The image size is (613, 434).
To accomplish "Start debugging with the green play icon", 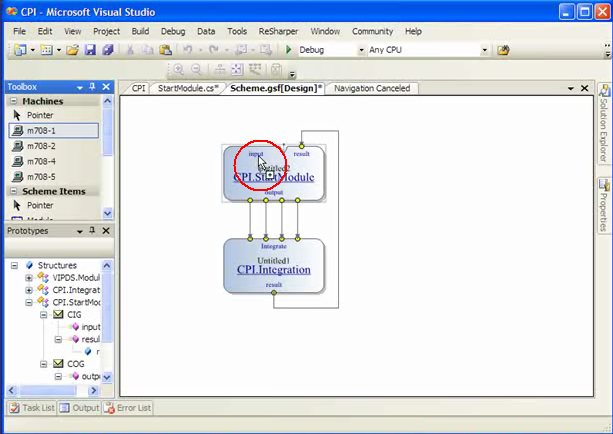I will 289,50.
